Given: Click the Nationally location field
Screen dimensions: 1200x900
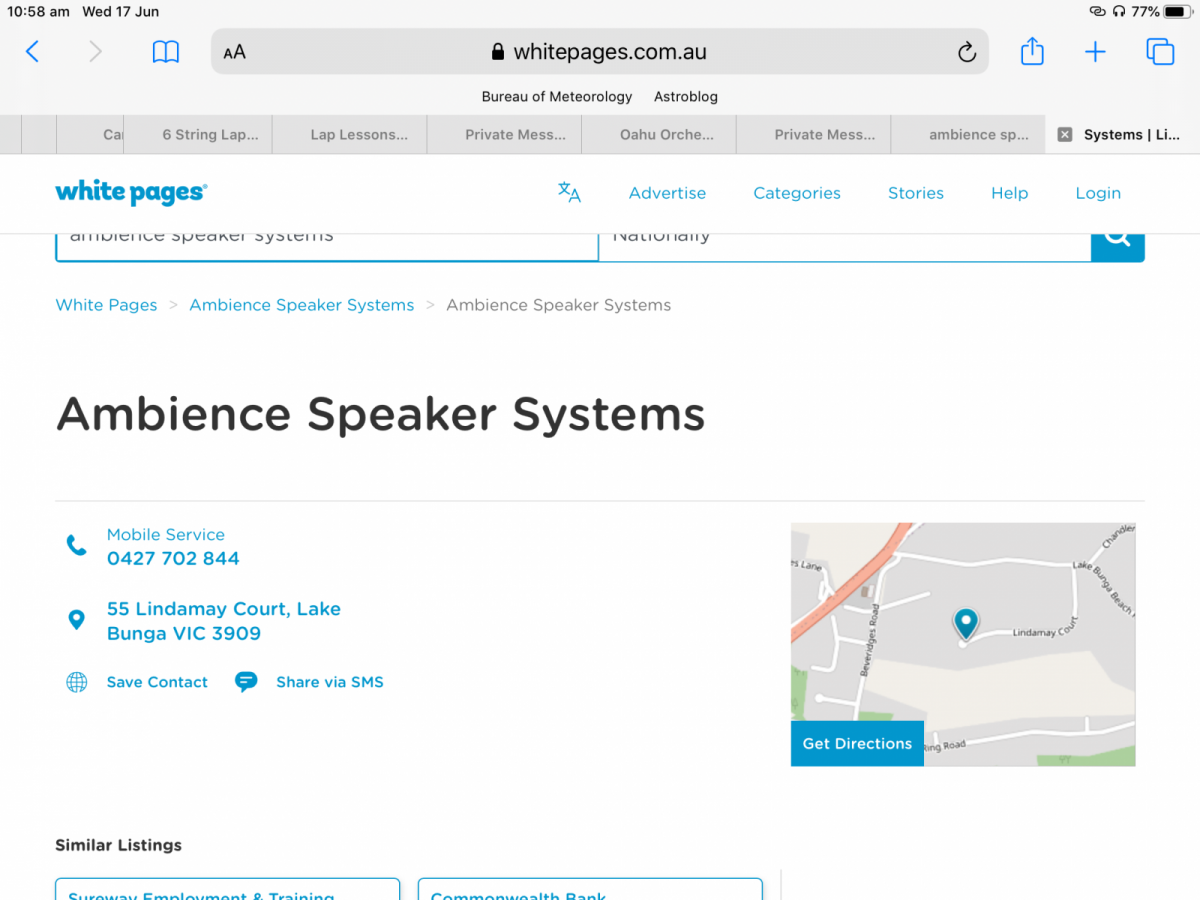Looking at the screenshot, I should coord(845,246).
